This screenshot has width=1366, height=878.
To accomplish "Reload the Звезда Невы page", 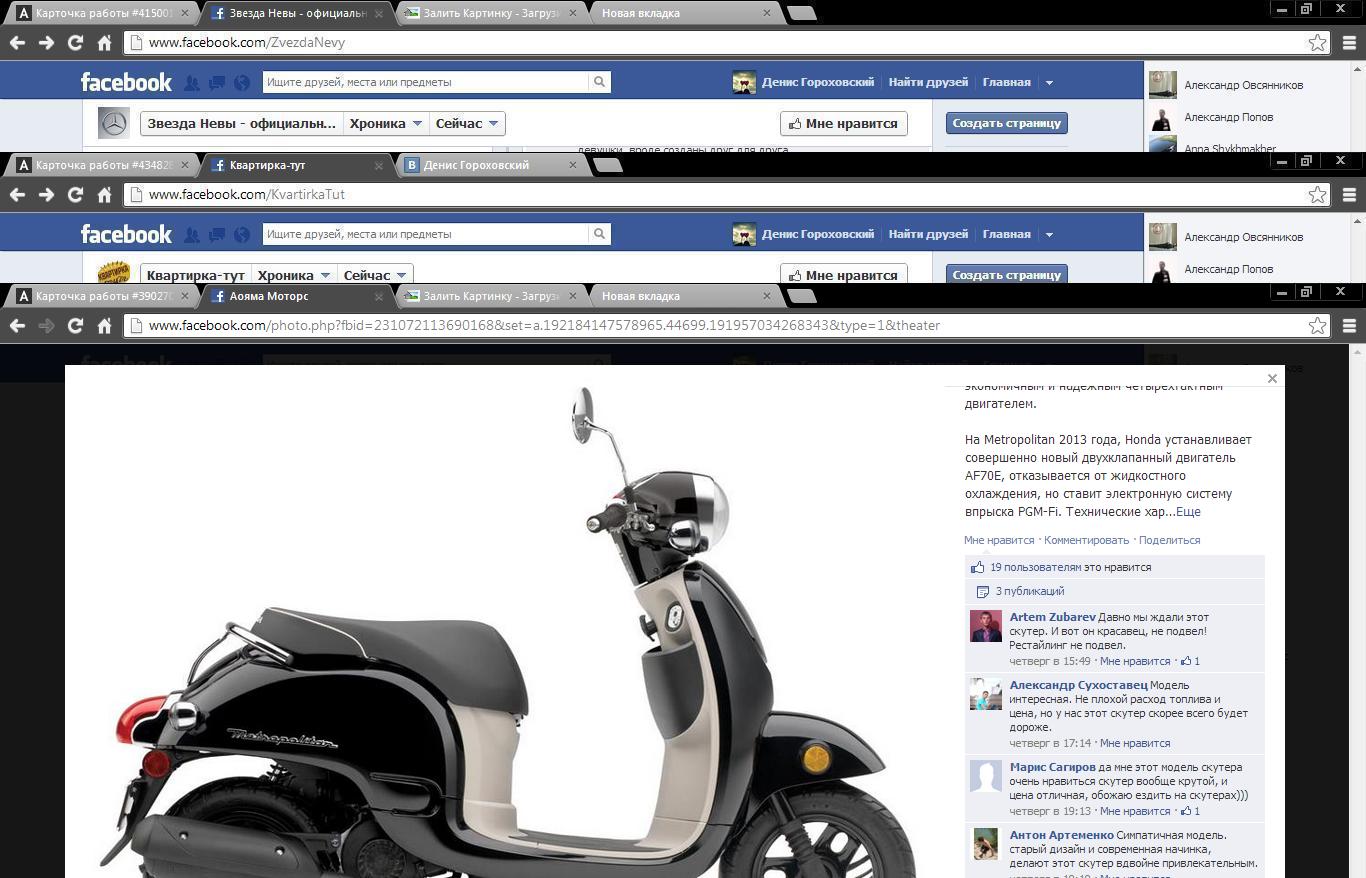I will [x=75, y=43].
